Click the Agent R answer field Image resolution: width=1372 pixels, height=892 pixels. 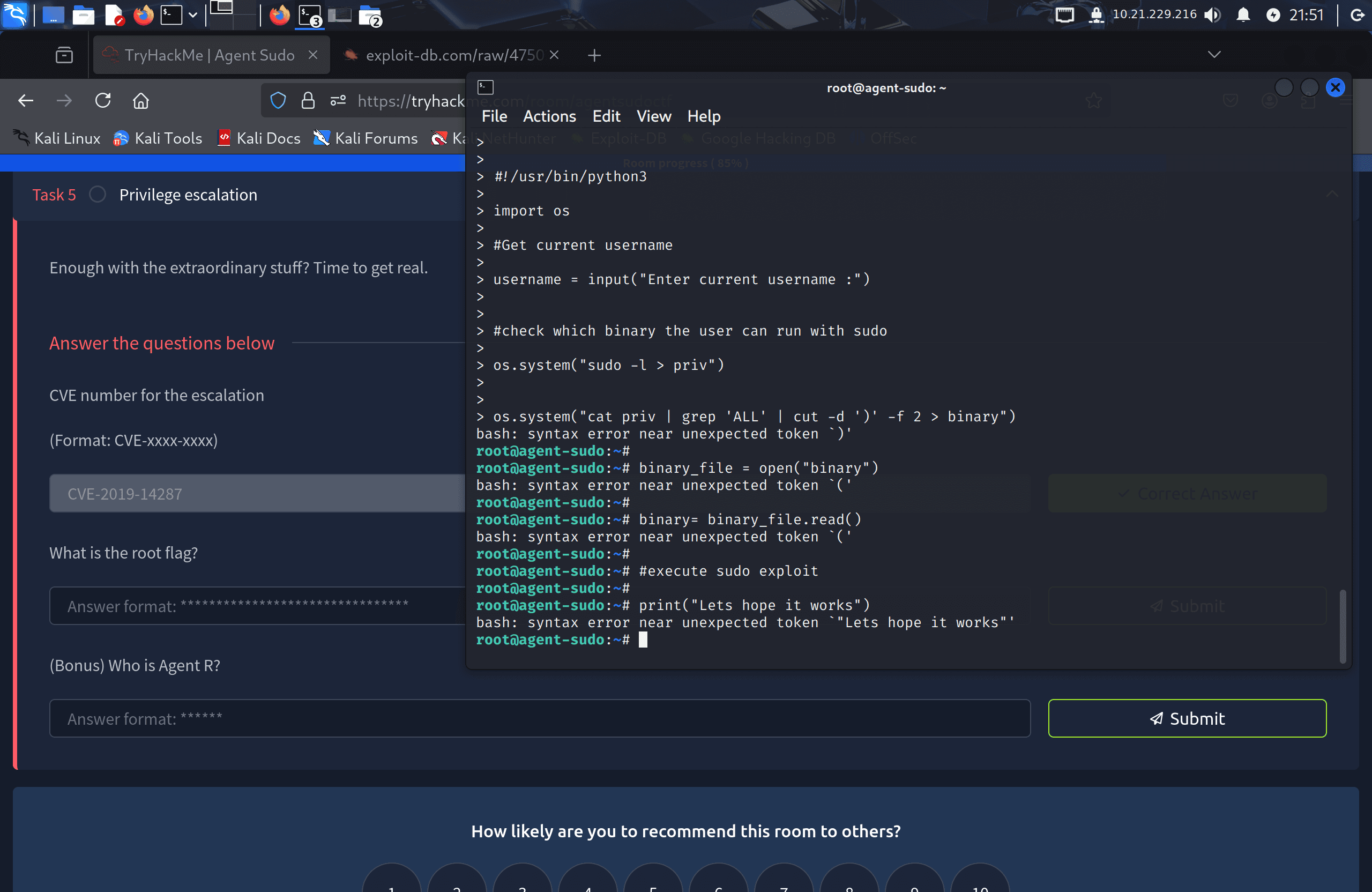point(540,718)
